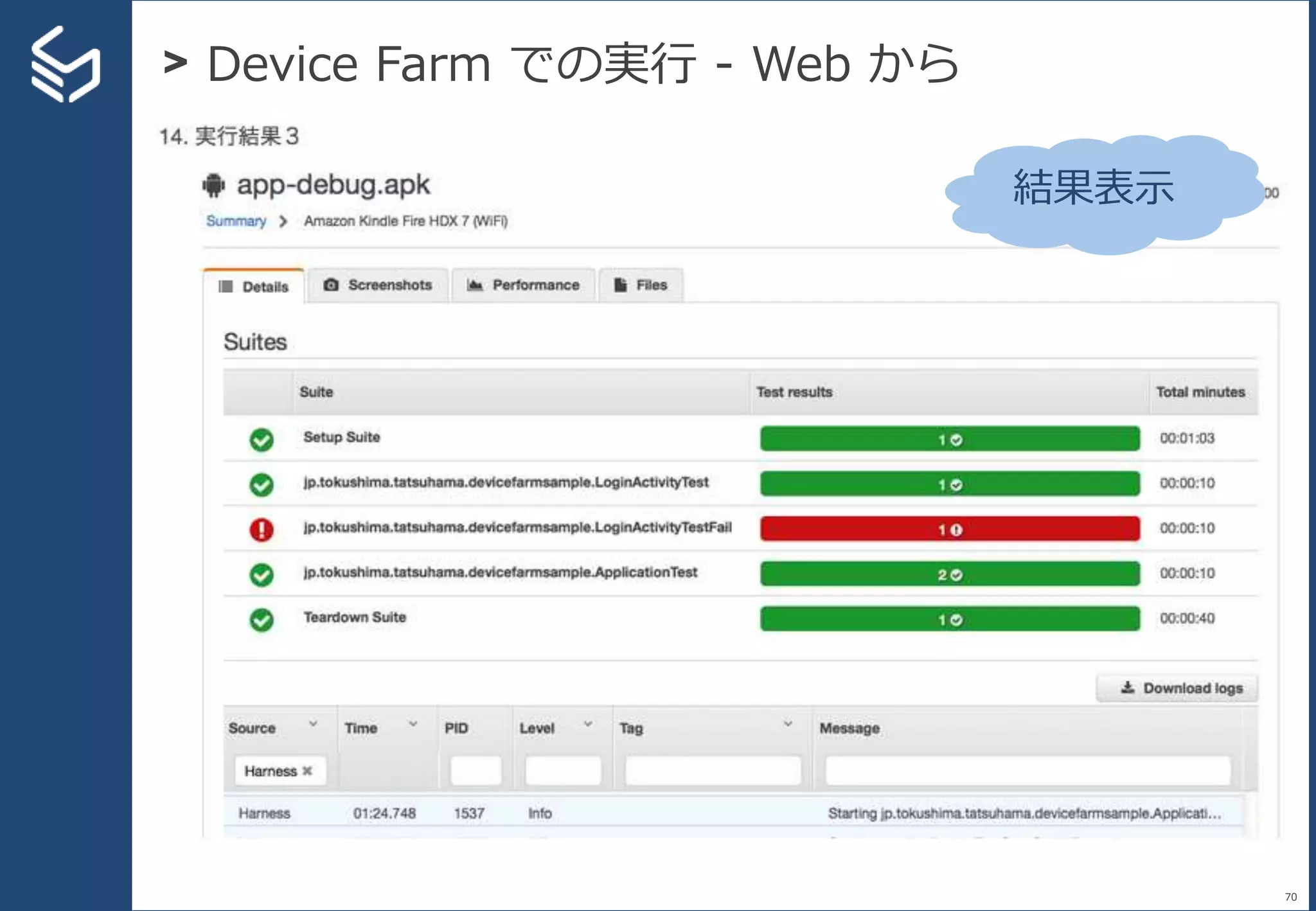
Task: Click the slide logo icon in sidebar
Action: point(66,64)
